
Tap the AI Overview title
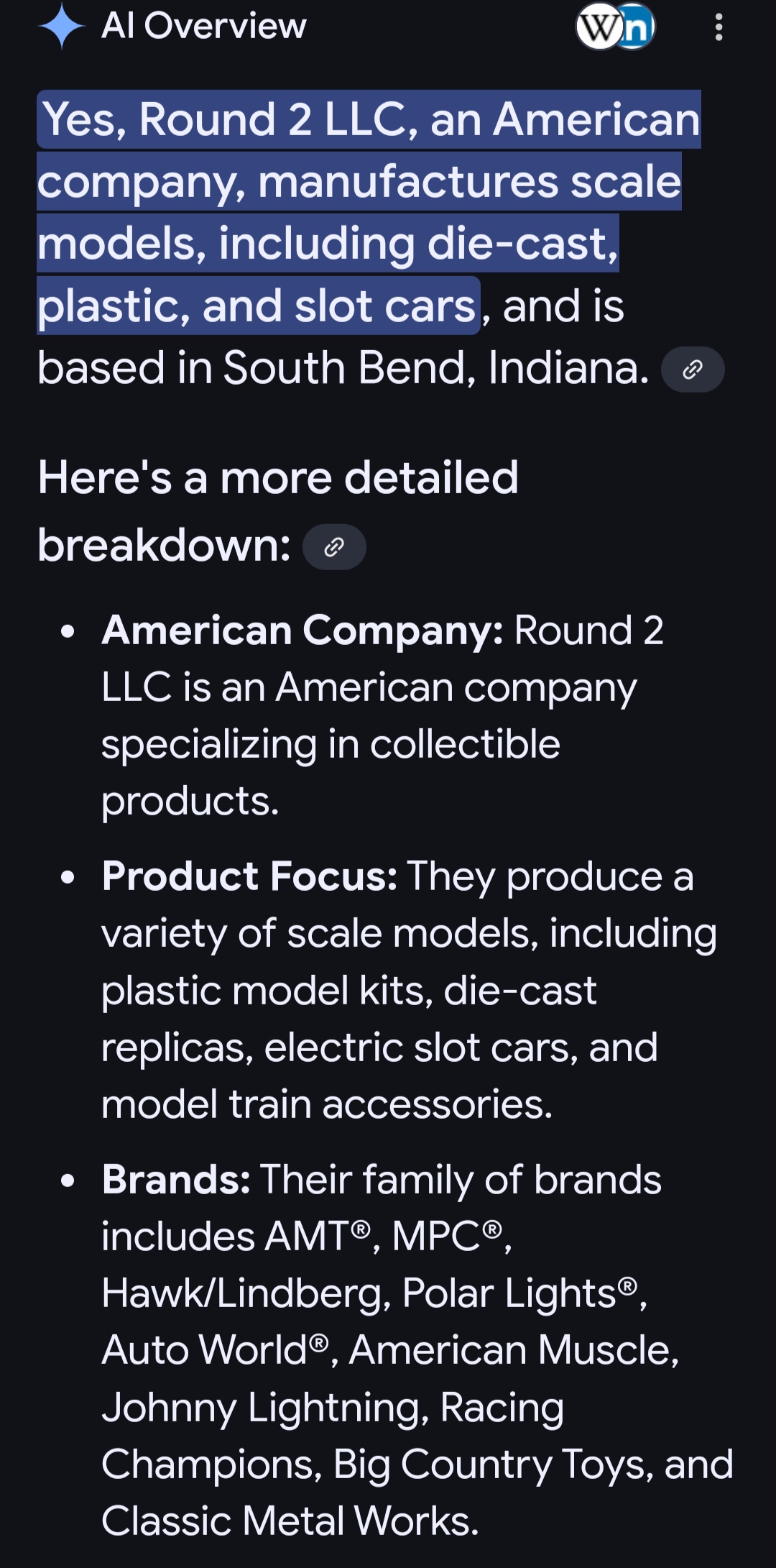tap(204, 26)
